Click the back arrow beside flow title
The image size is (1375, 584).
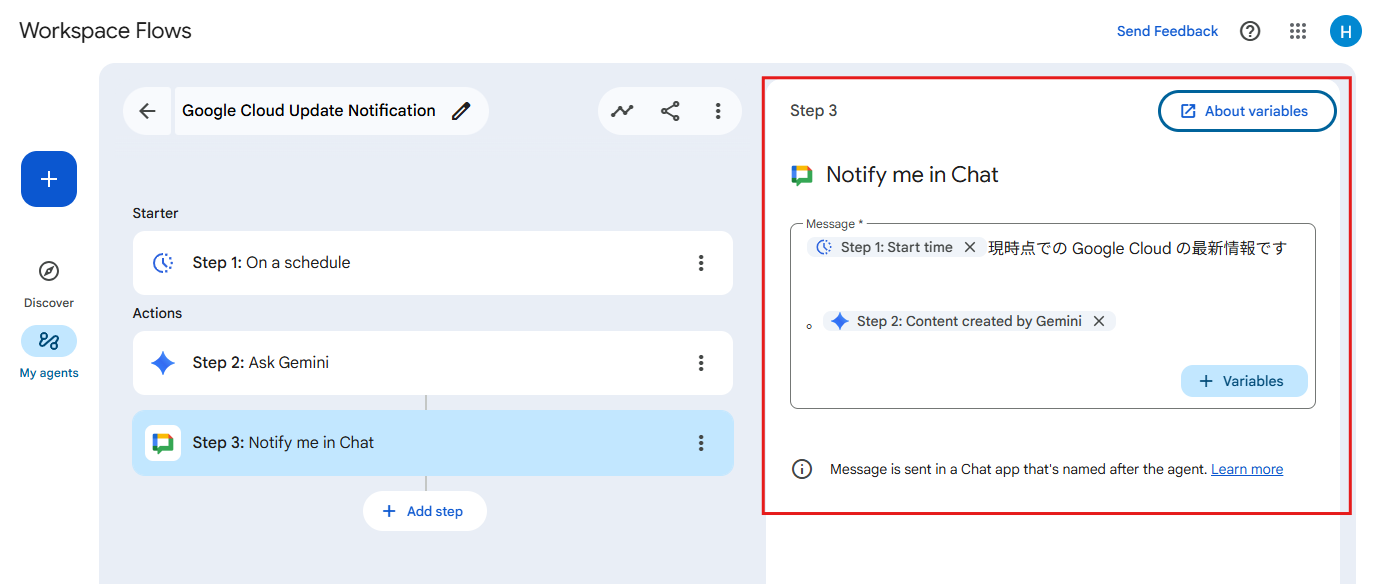pos(148,111)
